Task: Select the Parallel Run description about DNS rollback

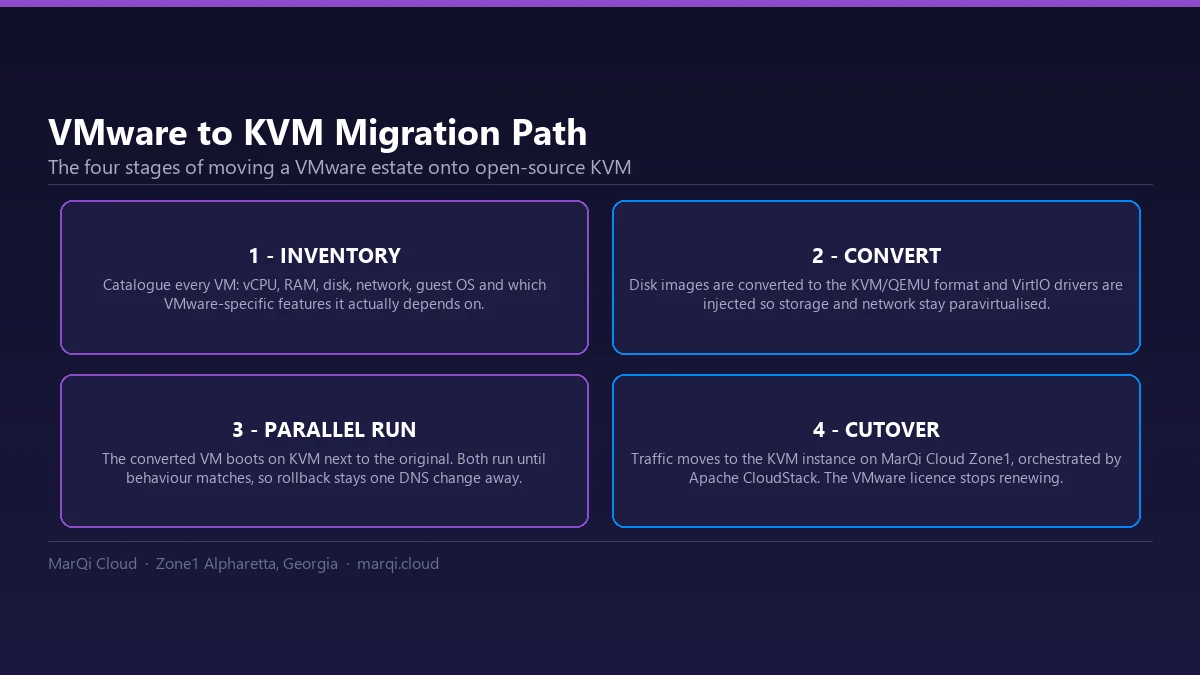Action: (x=324, y=468)
